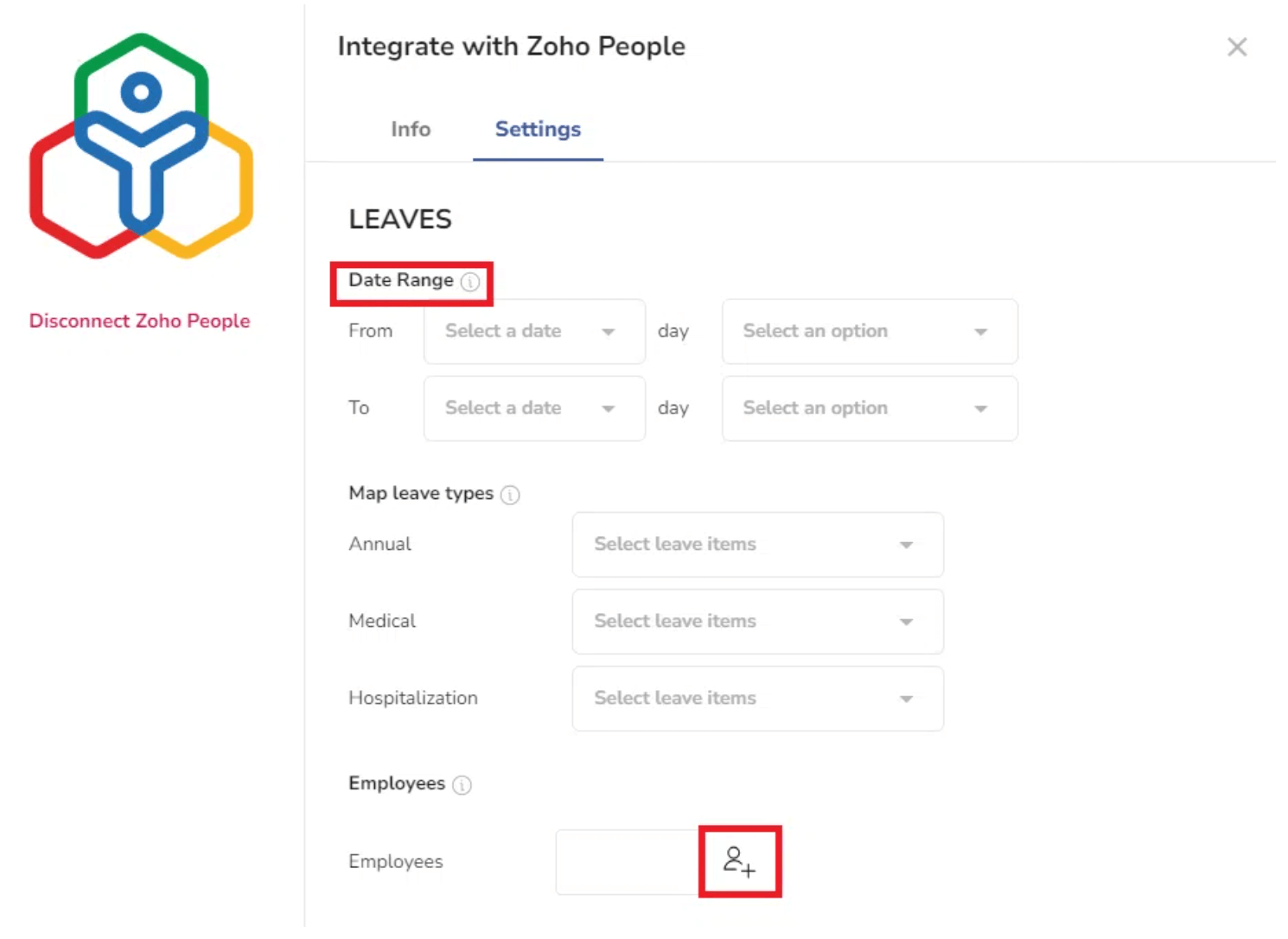The image size is (1288, 939).
Task: Click the Zoho People logo
Action: tap(141, 146)
